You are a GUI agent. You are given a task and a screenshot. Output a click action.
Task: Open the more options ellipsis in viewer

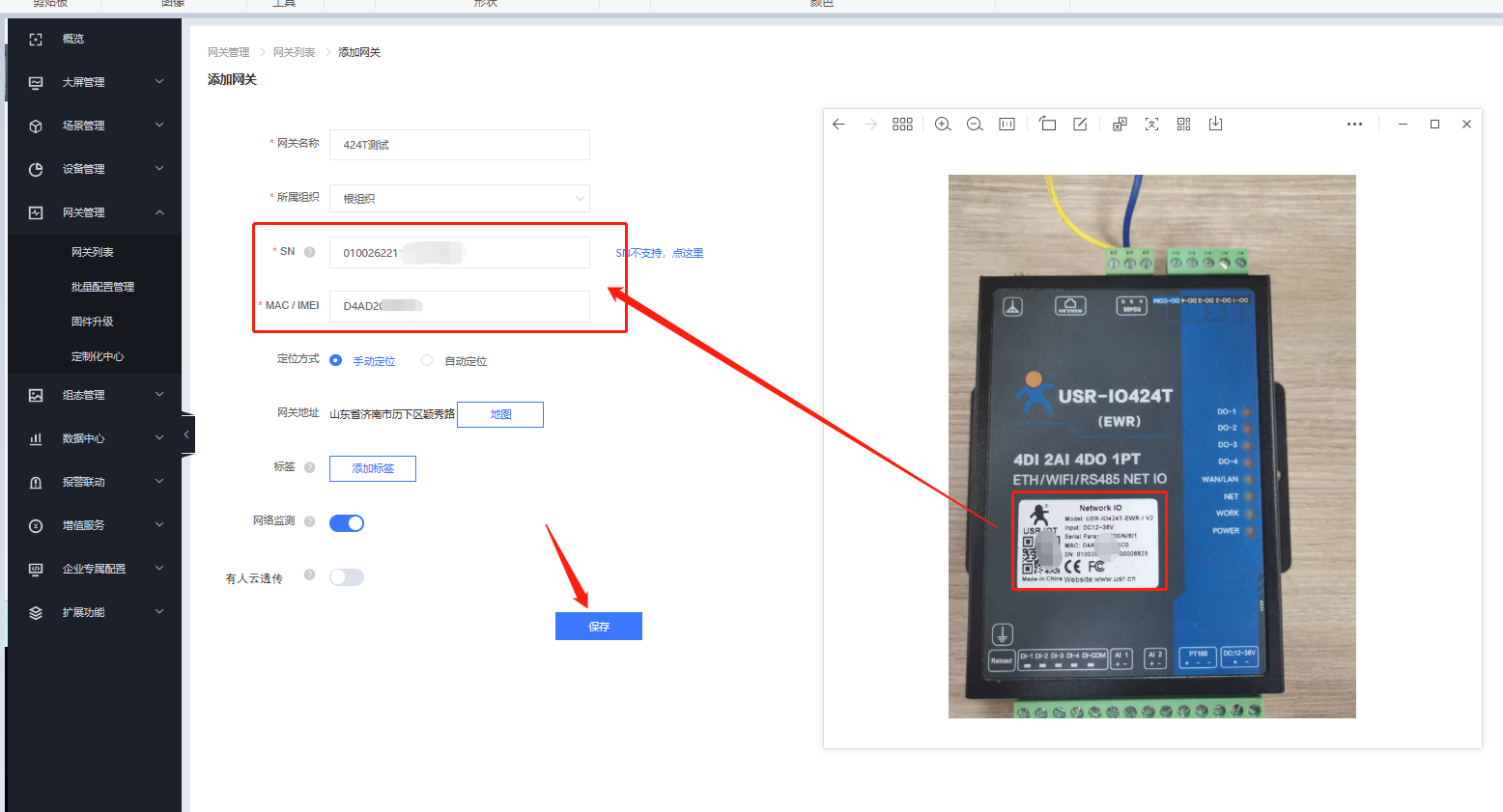point(1354,125)
